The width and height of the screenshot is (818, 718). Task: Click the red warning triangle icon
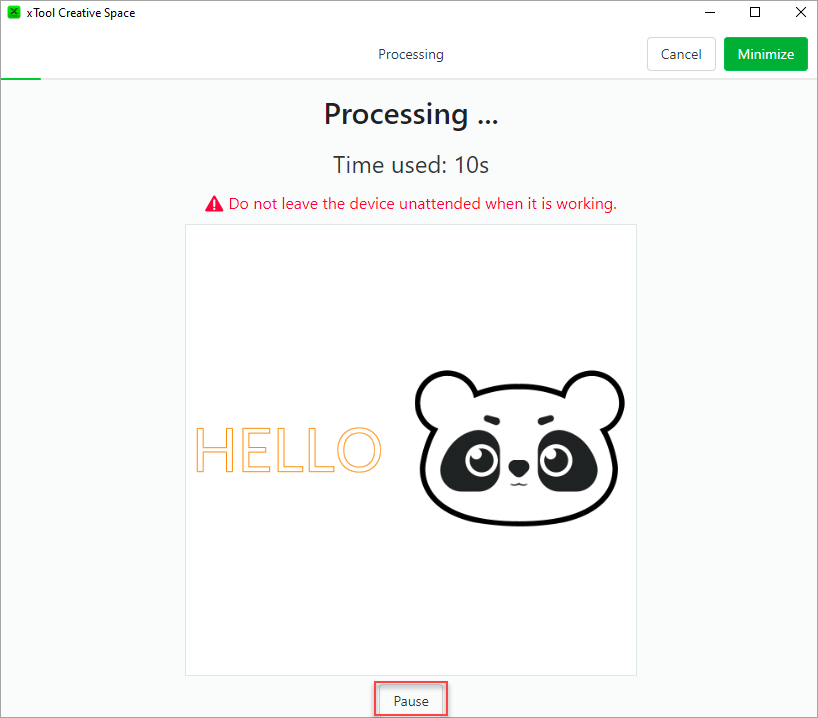pos(214,204)
